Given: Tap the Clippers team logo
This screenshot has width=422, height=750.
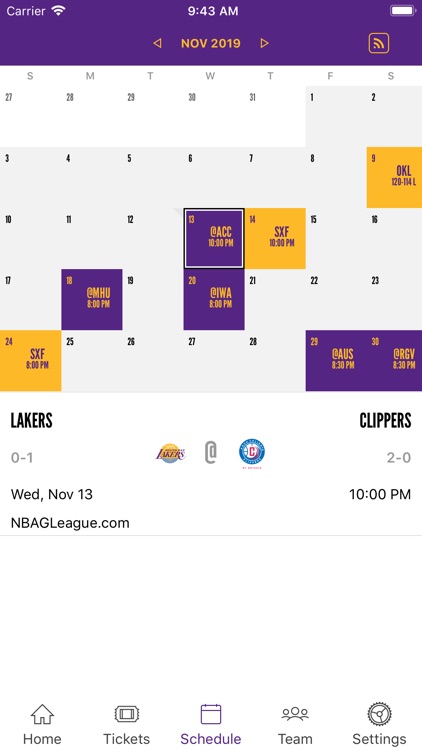Looking at the screenshot, I should tap(252, 453).
